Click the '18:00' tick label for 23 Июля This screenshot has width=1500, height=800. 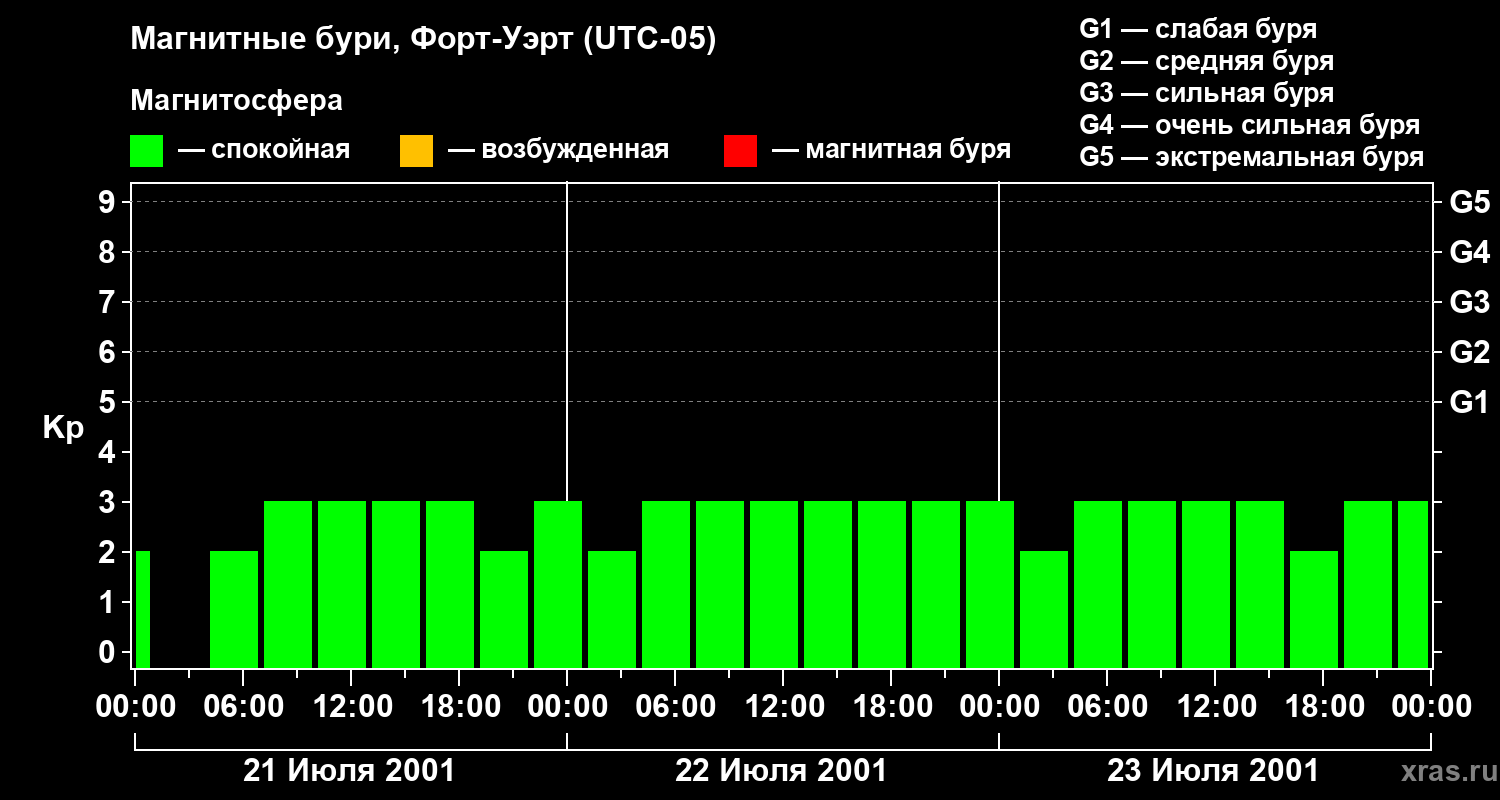click(1323, 706)
